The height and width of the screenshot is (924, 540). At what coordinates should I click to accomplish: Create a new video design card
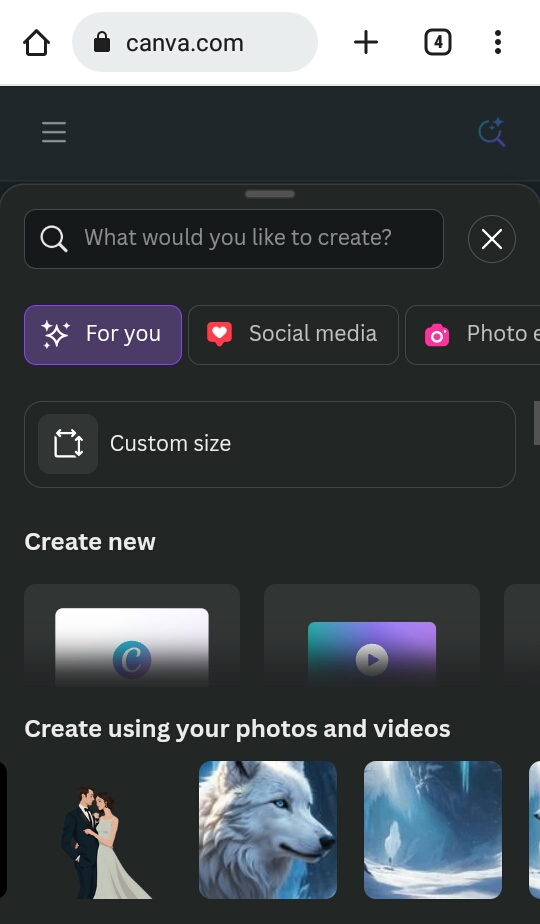point(371,635)
